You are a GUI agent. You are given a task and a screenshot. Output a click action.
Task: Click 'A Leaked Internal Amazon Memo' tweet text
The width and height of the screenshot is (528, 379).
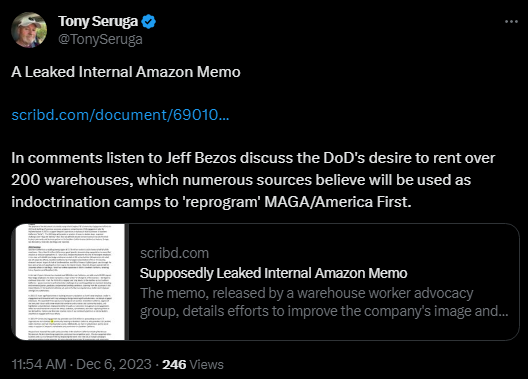click(x=126, y=72)
